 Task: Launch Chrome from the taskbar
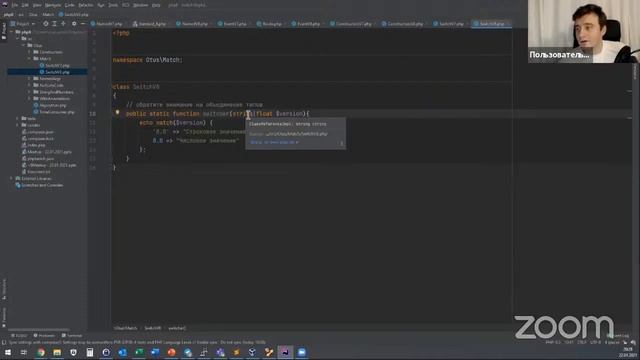41,352
